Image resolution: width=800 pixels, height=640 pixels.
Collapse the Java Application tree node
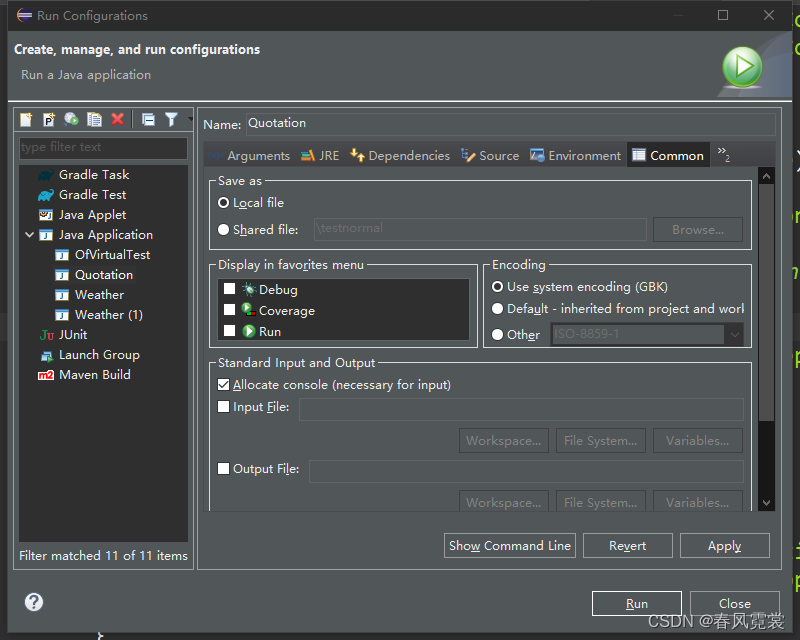tap(28, 234)
